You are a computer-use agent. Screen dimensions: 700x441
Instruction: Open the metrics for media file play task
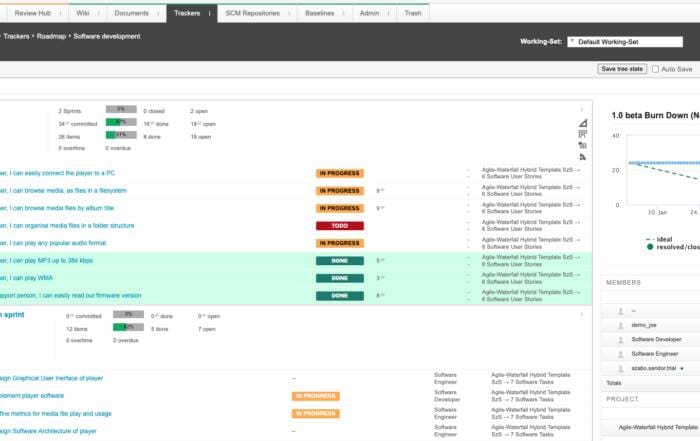(x=55, y=414)
